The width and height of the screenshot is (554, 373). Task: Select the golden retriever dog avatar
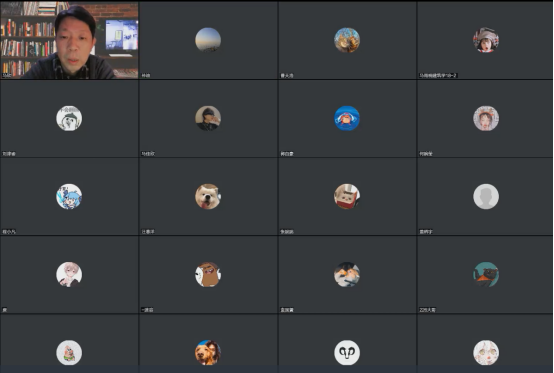click(x=208, y=353)
